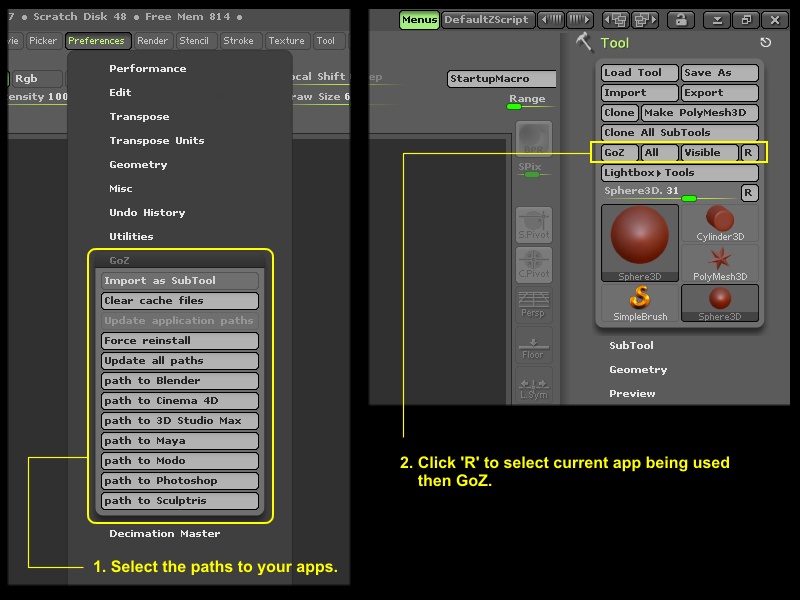Toggle the L.Sym symmetry icon
The image size is (800, 600).
pos(534,386)
